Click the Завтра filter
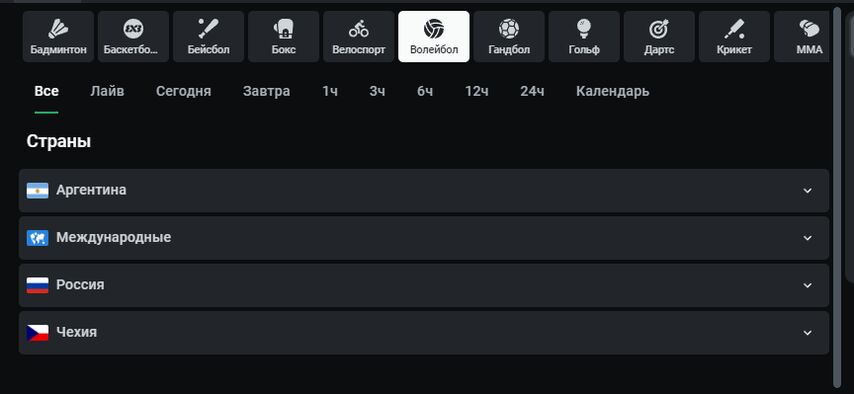The height and width of the screenshot is (394, 854). click(x=266, y=91)
